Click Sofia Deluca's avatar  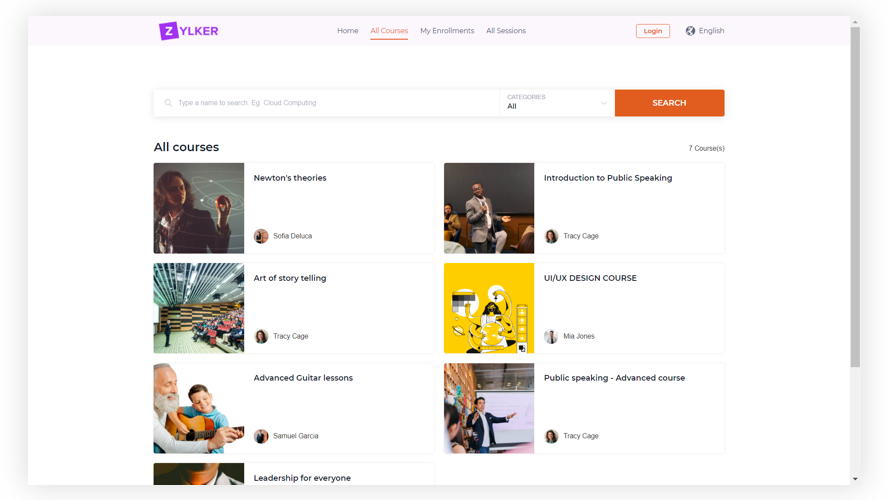tap(261, 236)
